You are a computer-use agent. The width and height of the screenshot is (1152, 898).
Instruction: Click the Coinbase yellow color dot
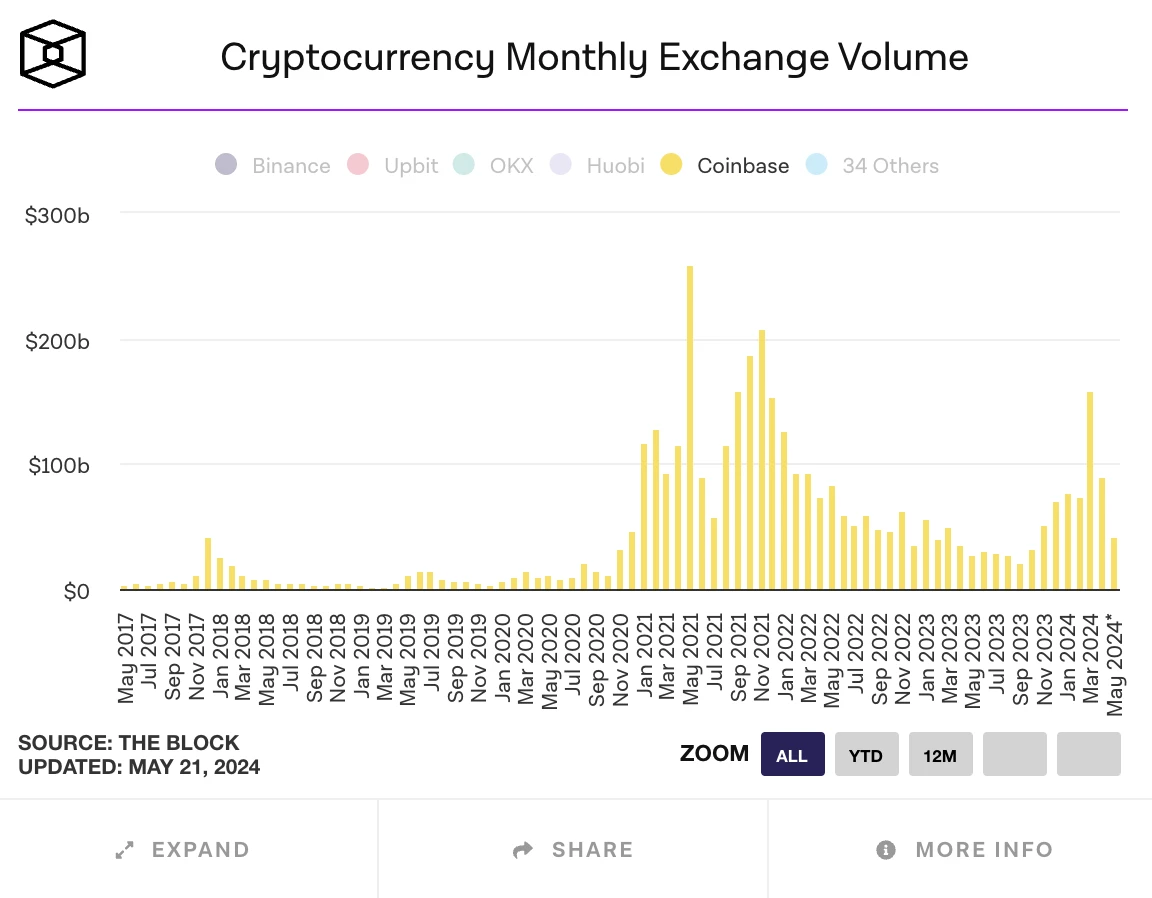(671, 165)
